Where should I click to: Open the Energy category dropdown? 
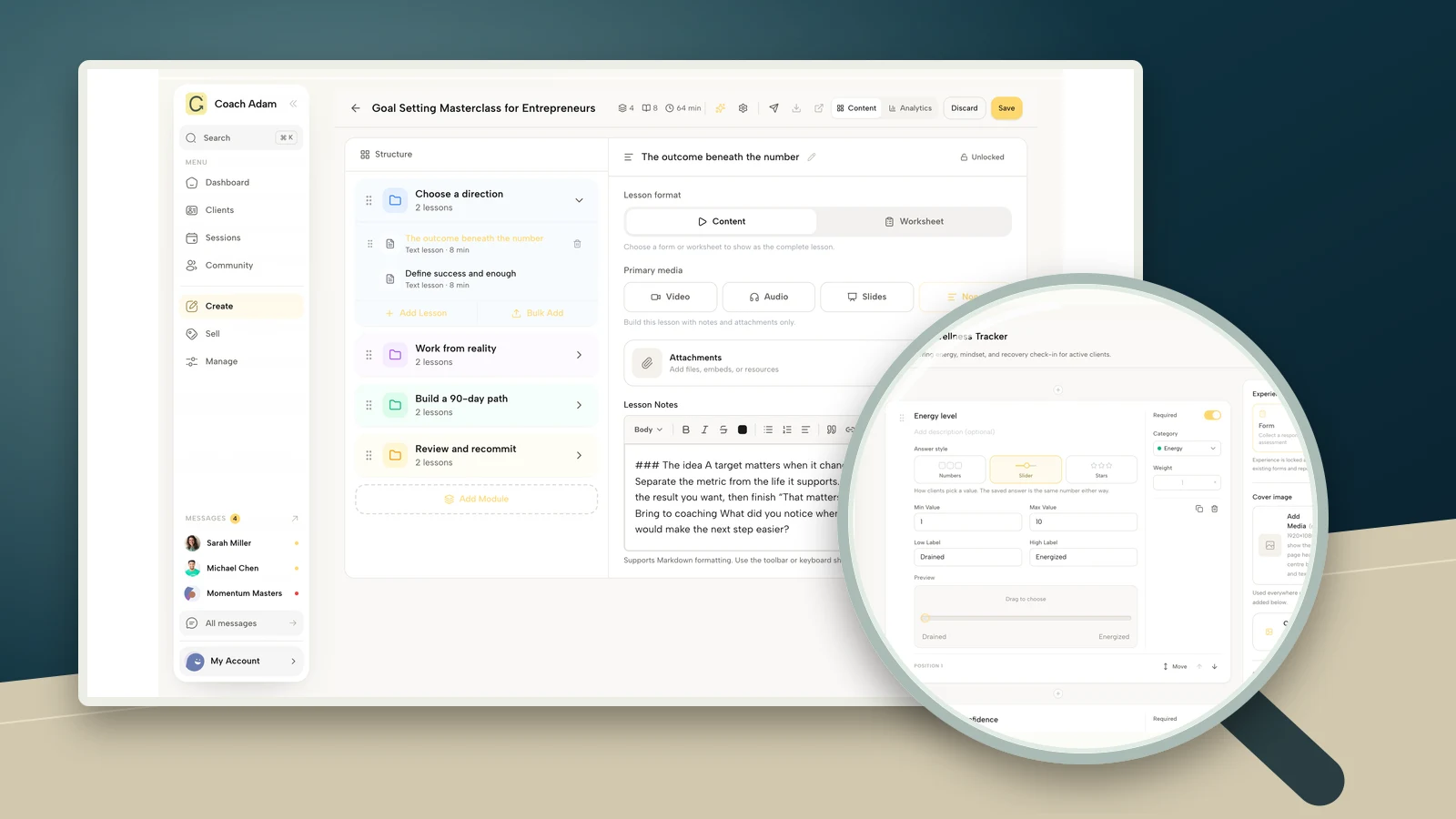(1187, 449)
